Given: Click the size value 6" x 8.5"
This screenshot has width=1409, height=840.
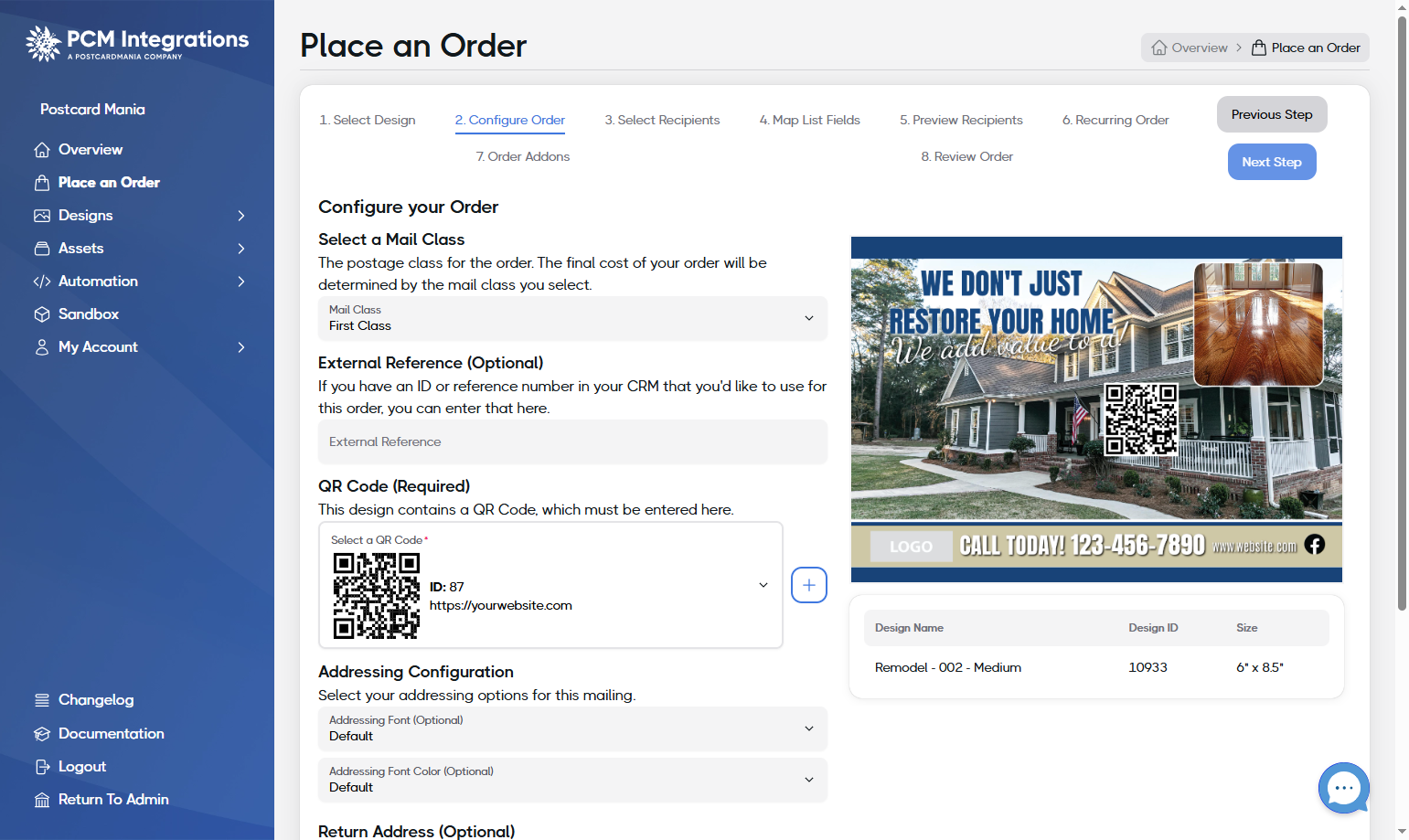Looking at the screenshot, I should [x=1260, y=667].
